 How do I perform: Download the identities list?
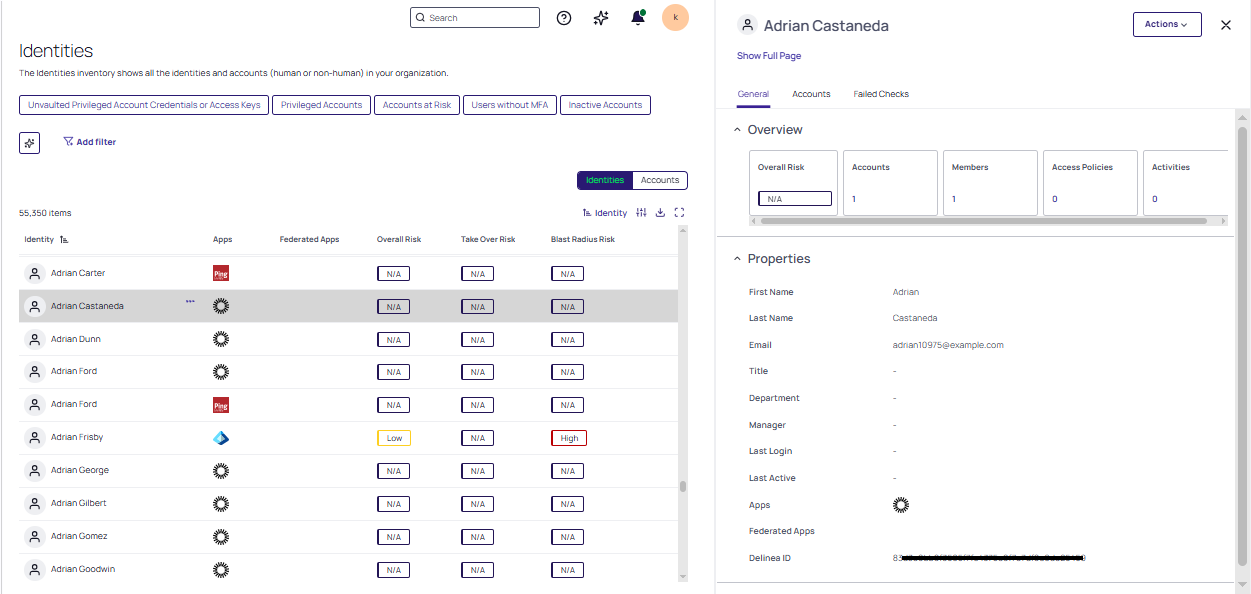coord(660,212)
